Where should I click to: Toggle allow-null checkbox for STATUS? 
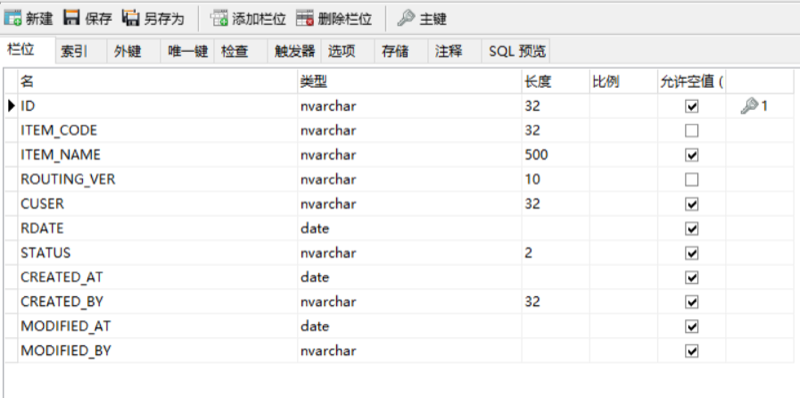(692, 253)
